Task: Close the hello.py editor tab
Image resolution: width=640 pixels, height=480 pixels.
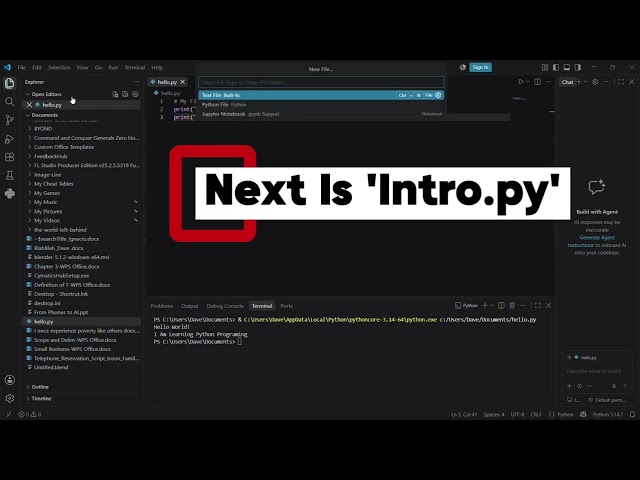Action: [183, 82]
